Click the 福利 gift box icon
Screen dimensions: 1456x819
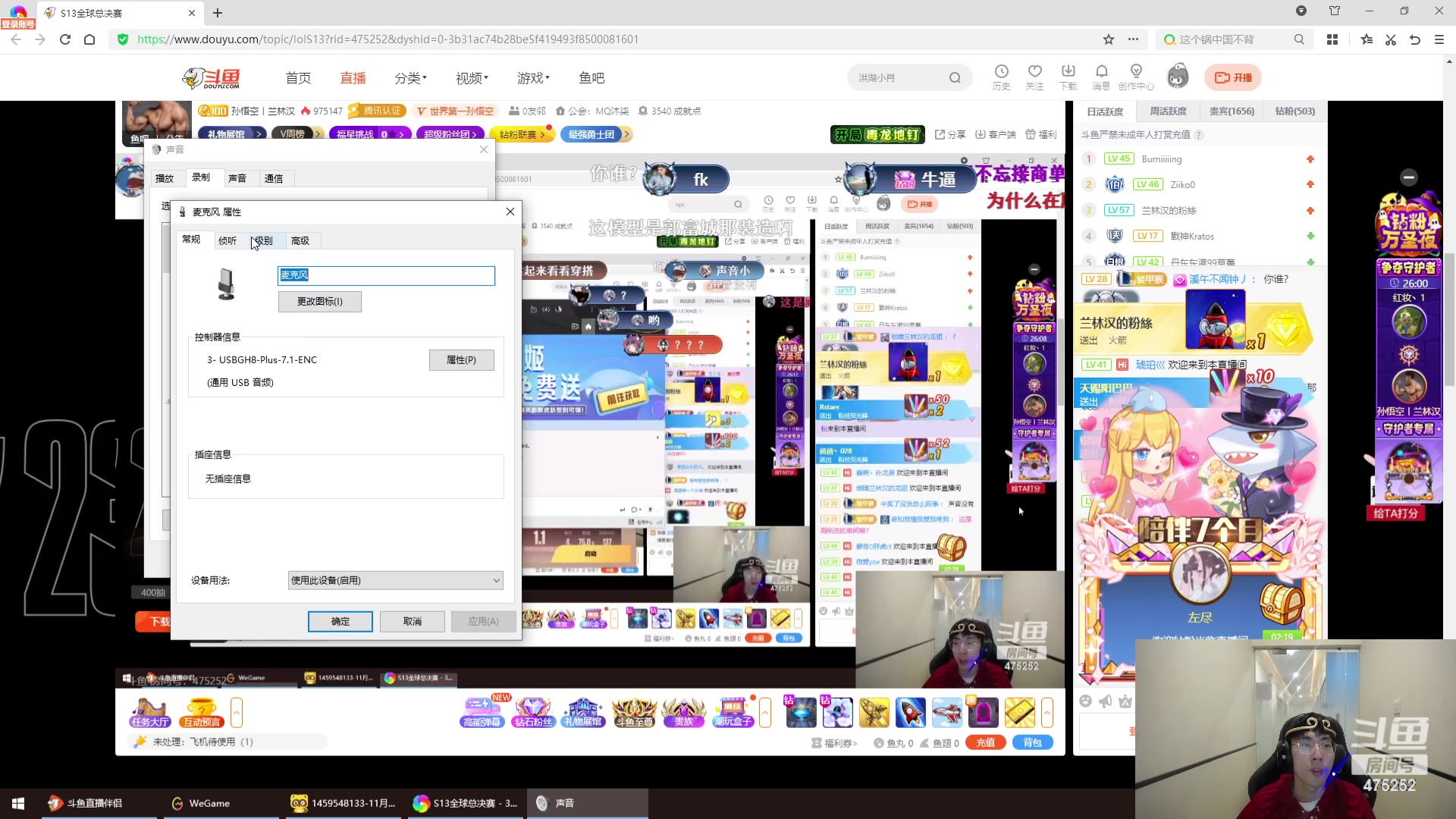tap(1041, 134)
